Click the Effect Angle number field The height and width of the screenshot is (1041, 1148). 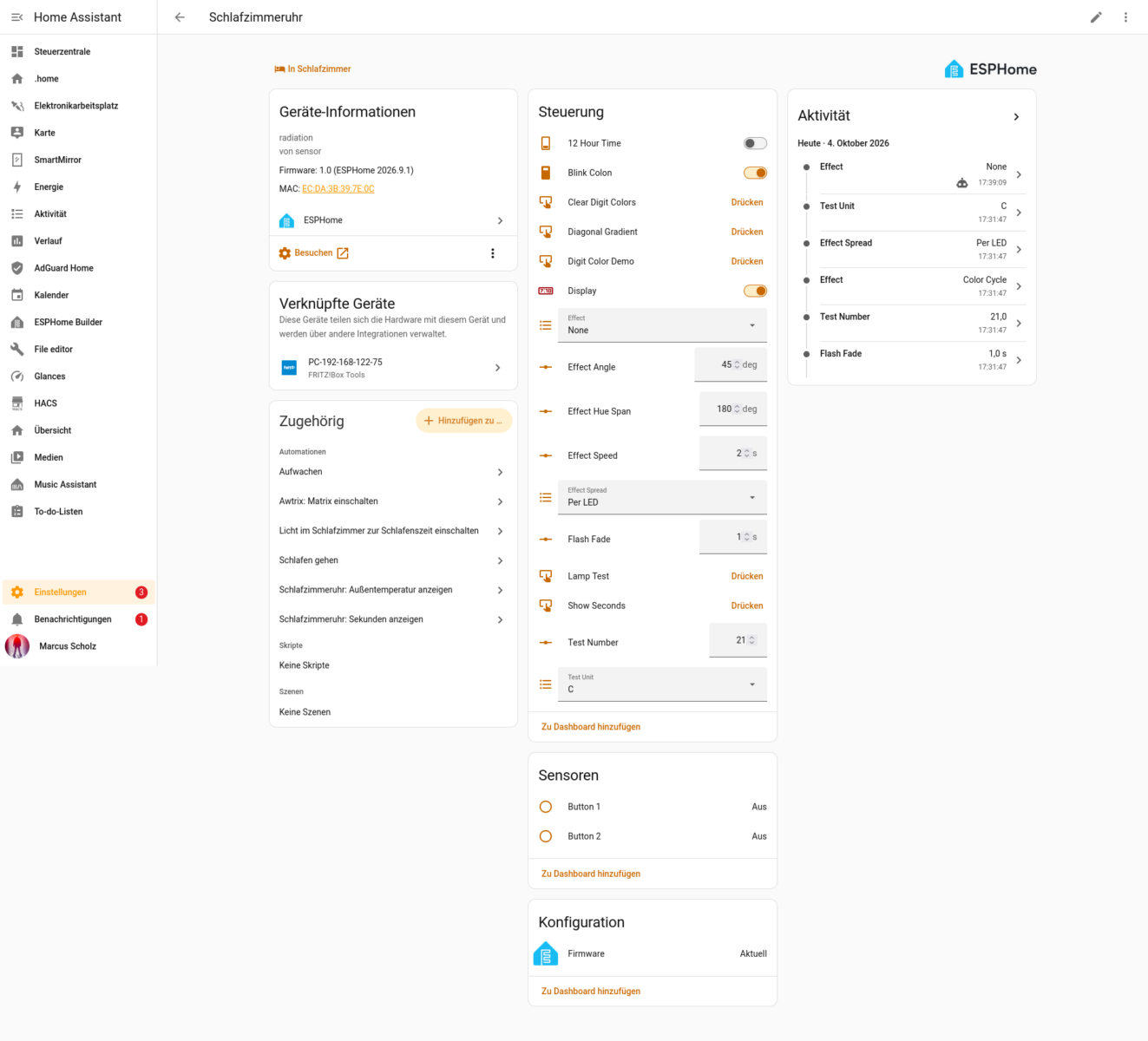click(x=731, y=365)
